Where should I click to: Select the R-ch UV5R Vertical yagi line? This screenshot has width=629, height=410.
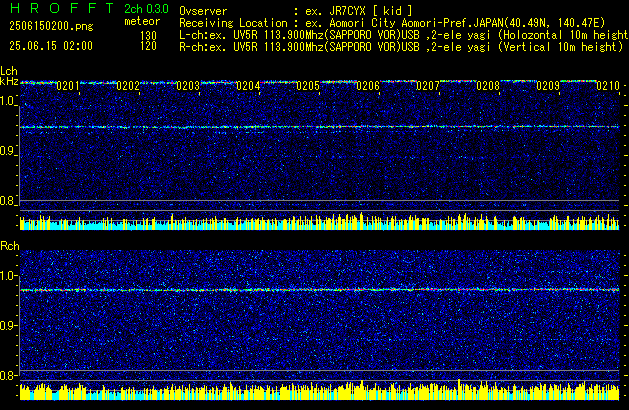[401, 47]
